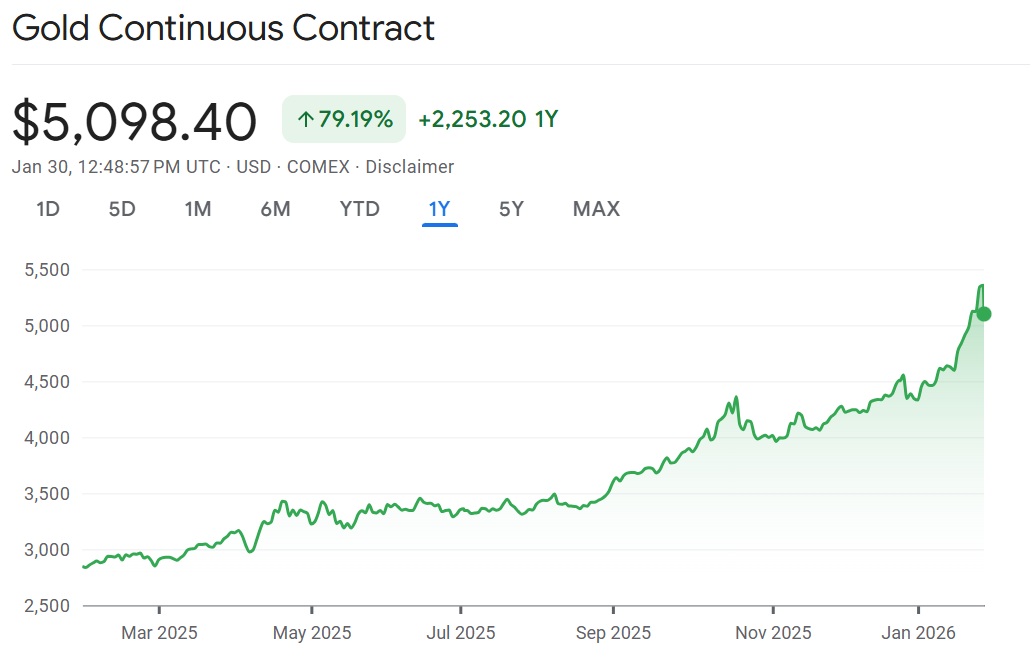Click the green current price dot
The height and width of the screenshot is (664, 1030).
point(984,314)
